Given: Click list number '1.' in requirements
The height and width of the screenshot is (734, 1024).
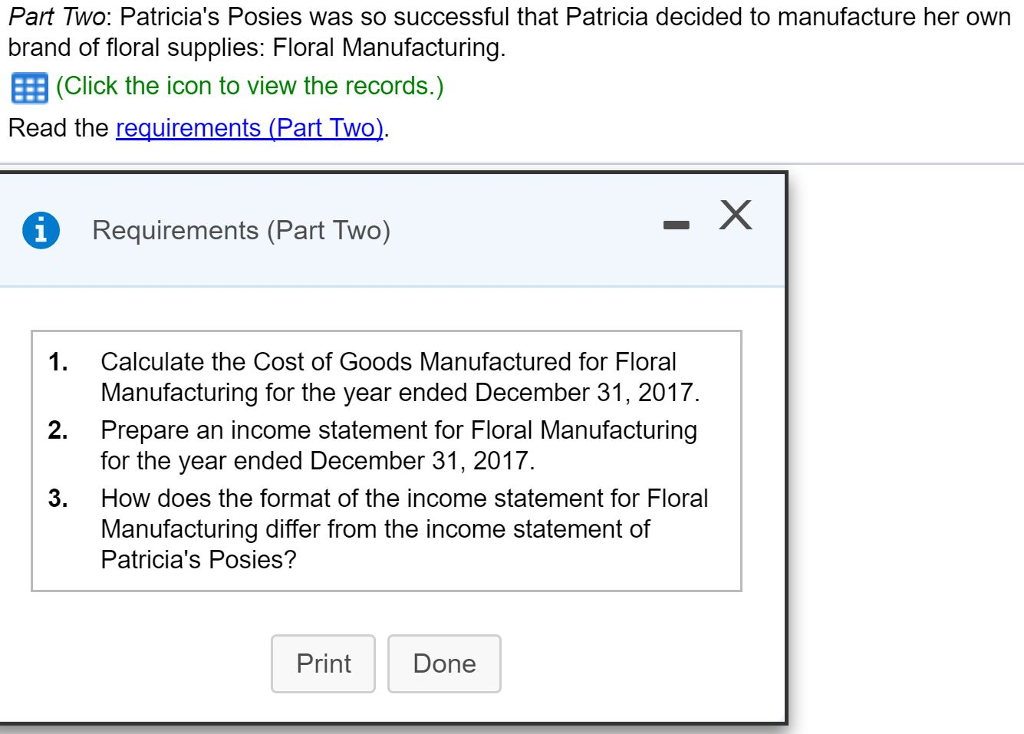Looking at the screenshot, I should coord(59,362).
